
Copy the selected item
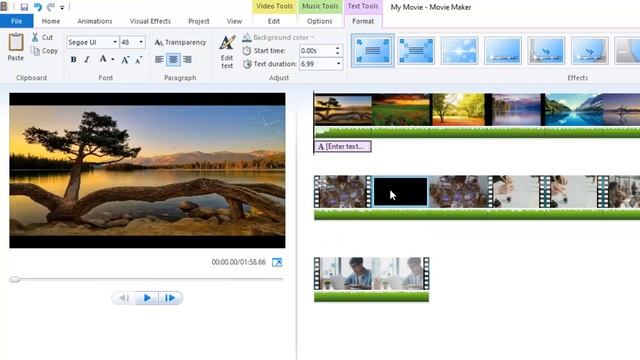(44, 51)
